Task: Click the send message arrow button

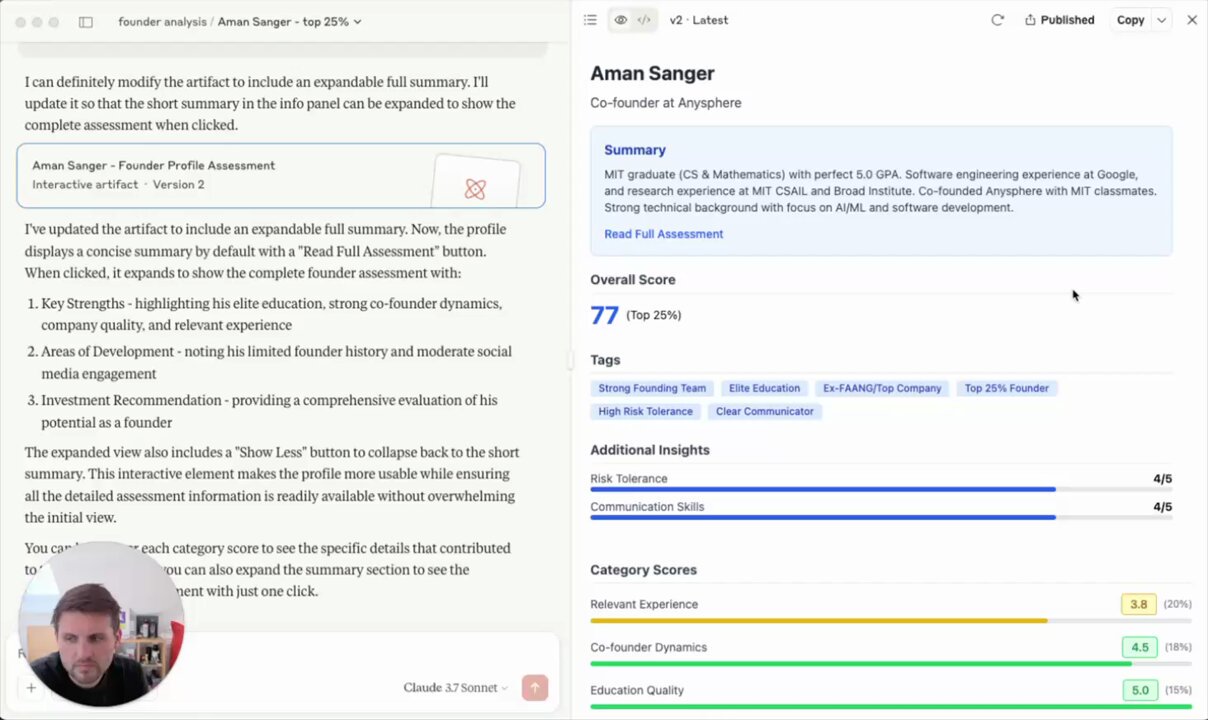Action: (535, 687)
